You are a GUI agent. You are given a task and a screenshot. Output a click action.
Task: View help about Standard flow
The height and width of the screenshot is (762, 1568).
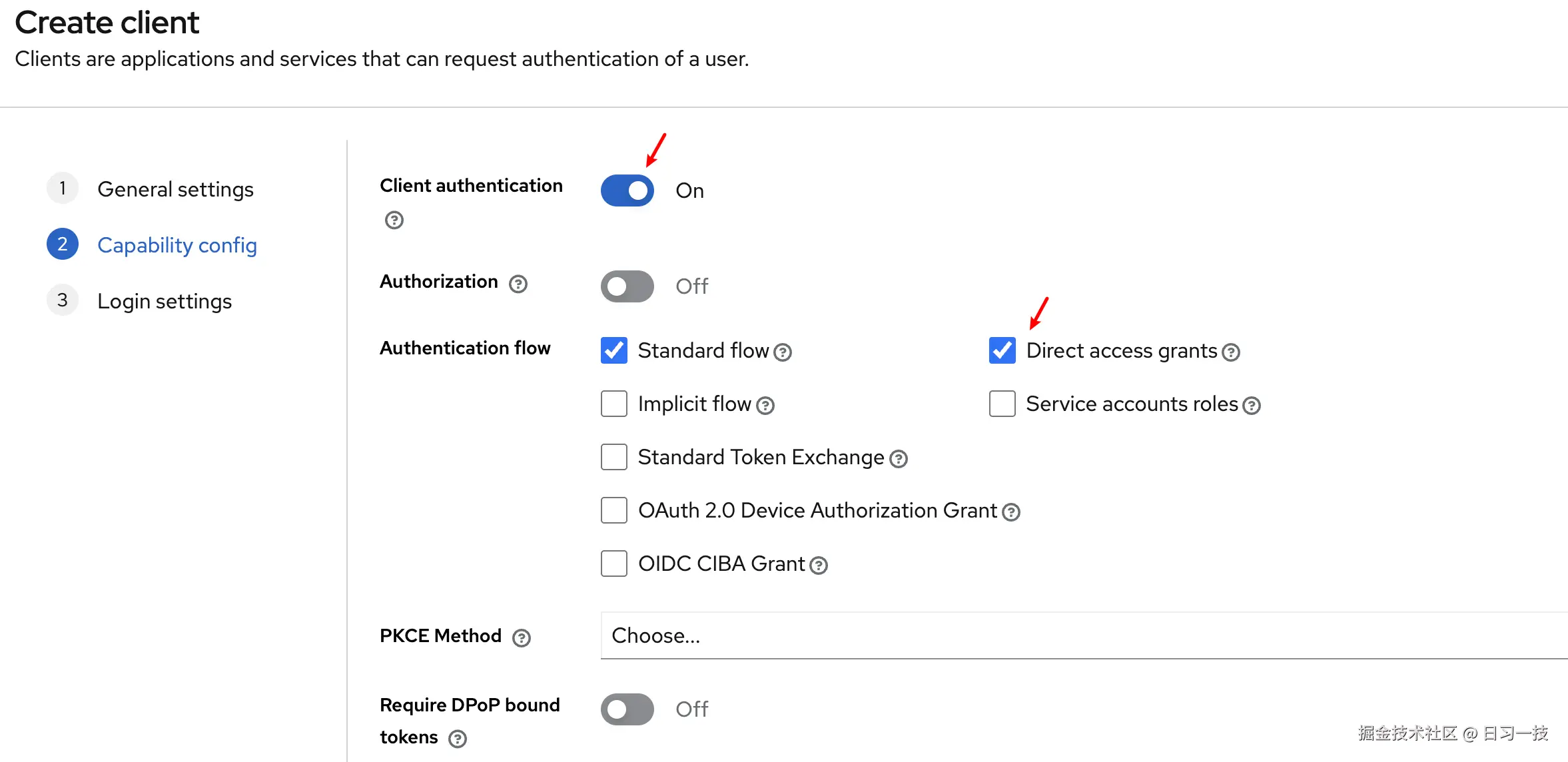783,352
